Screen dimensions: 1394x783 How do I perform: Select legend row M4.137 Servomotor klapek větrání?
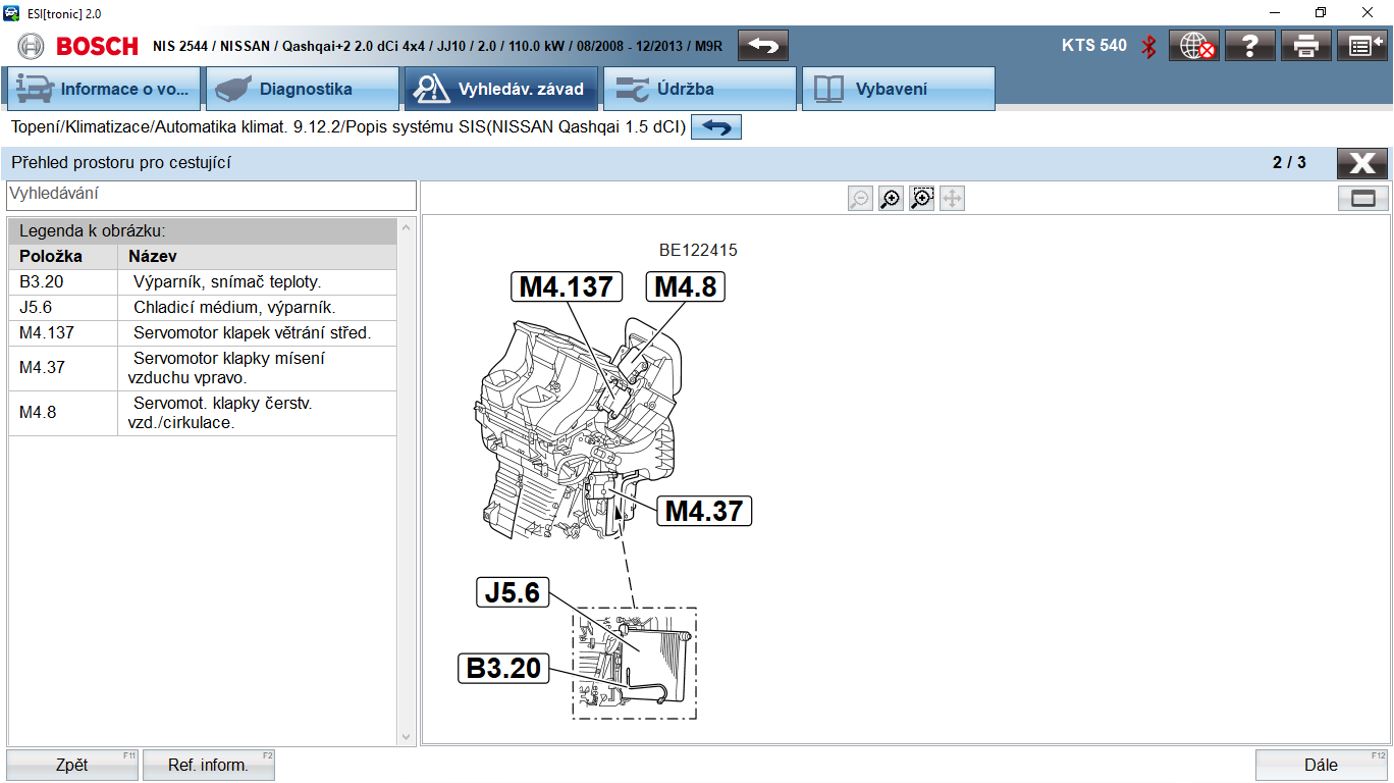[202, 333]
